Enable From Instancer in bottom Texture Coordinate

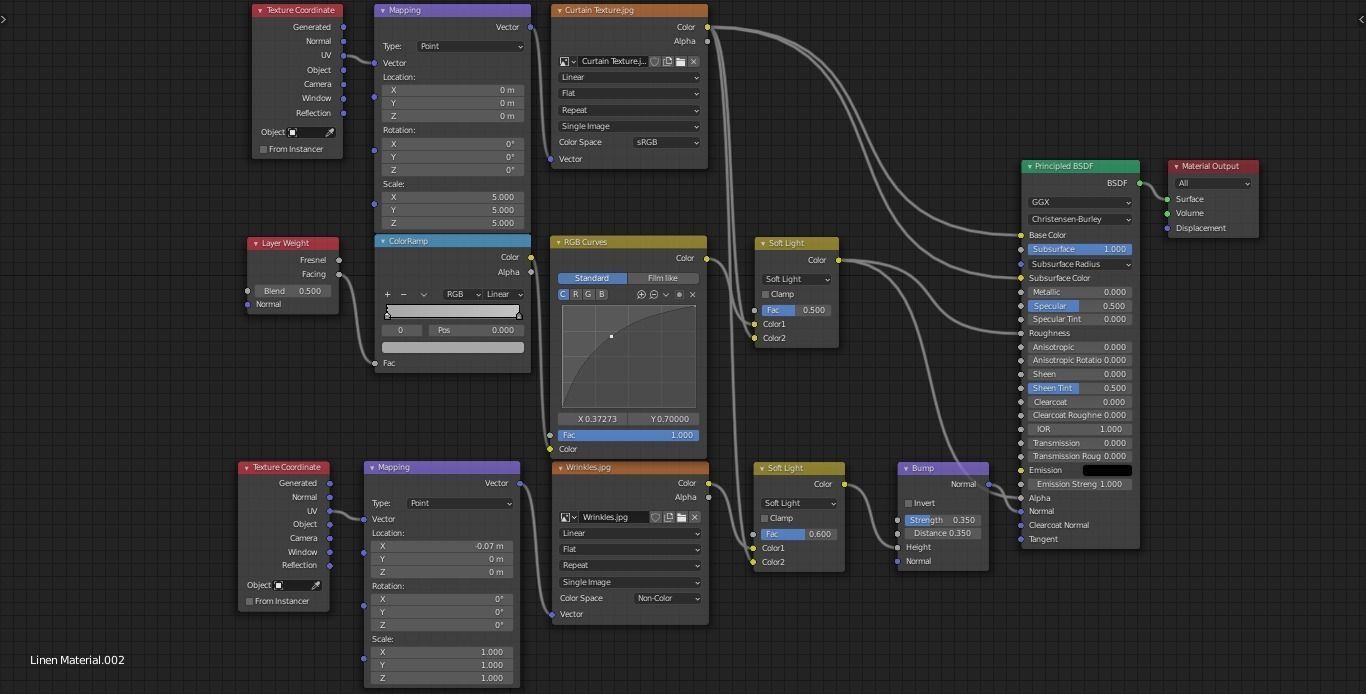(x=250, y=602)
